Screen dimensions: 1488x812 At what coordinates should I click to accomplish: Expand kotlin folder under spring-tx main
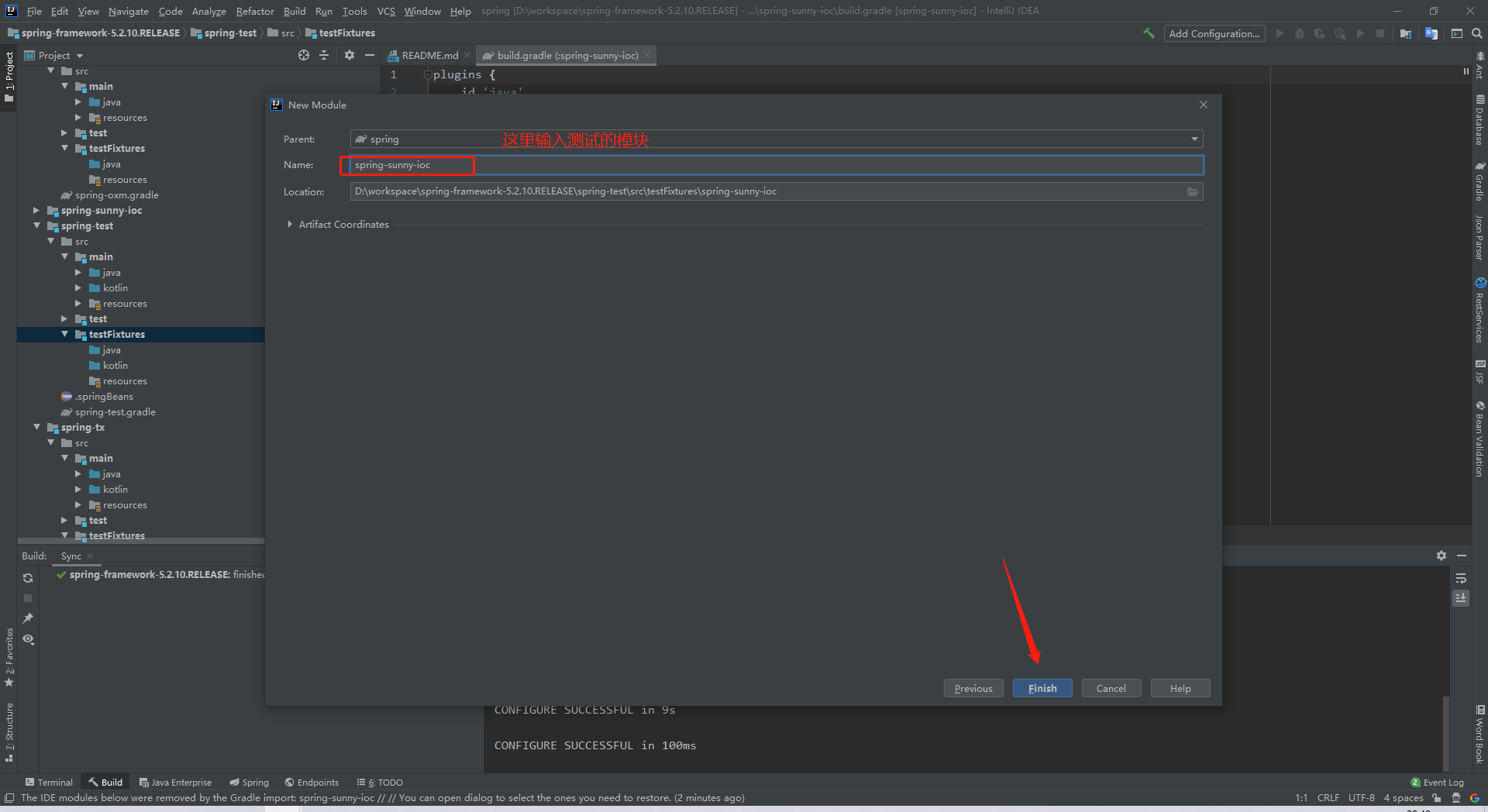pyautogui.click(x=78, y=489)
